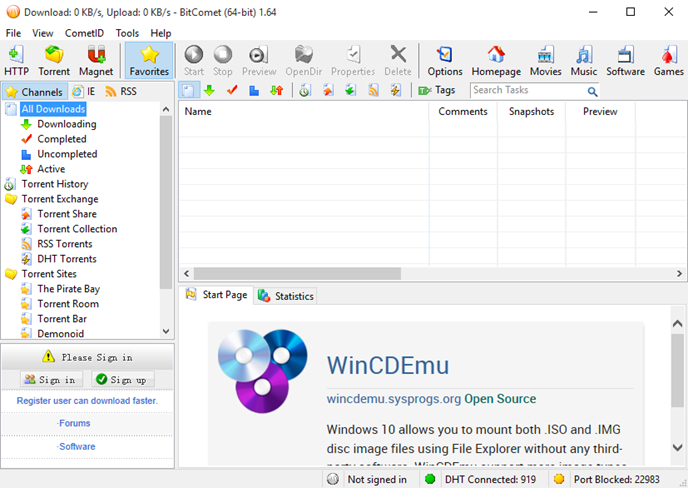The height and width of the screenshot is (488, 688).
Task: Select Downloading in sidebar tree
Action: pos(67,124)
